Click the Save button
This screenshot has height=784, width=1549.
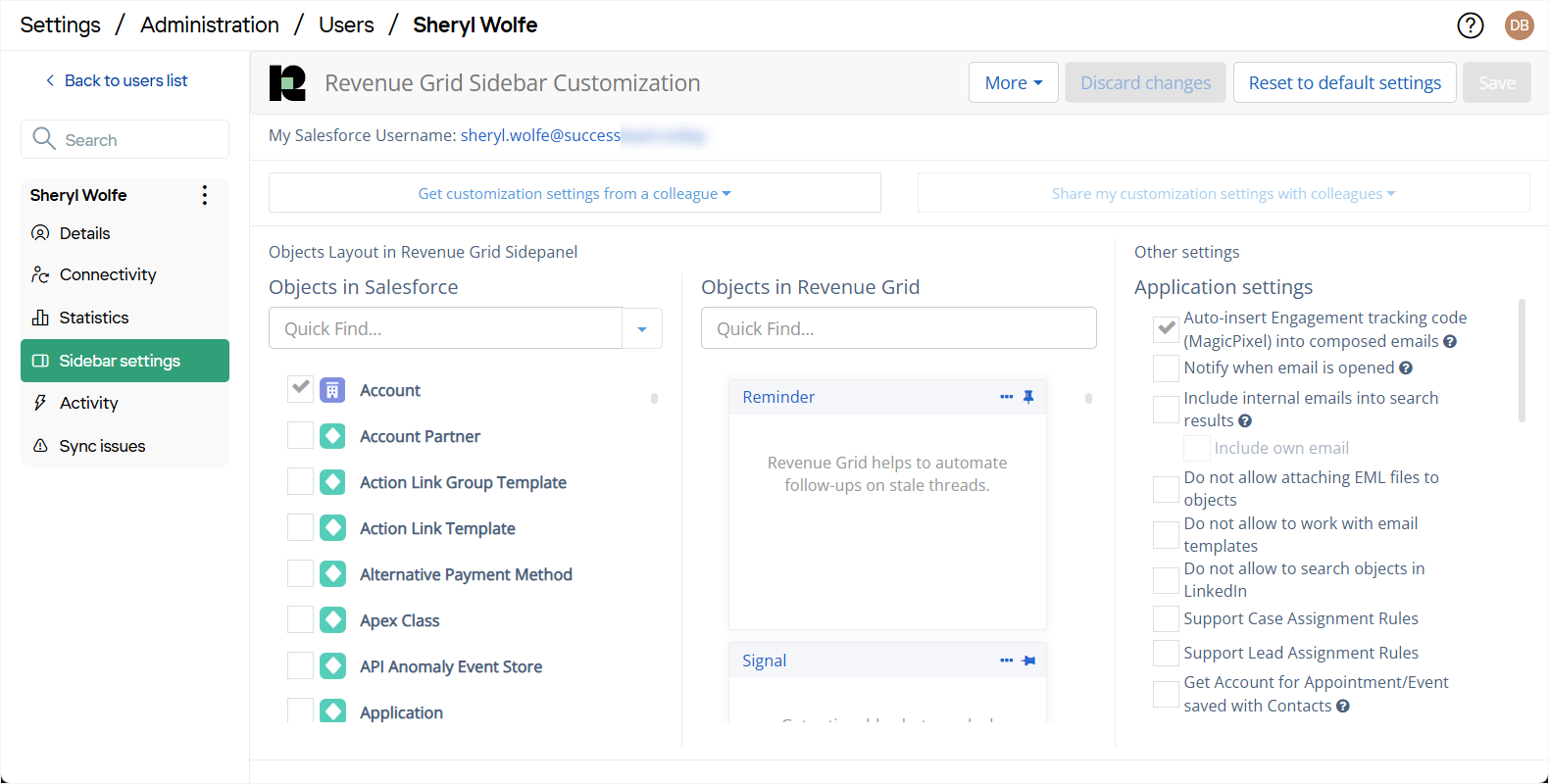pos(1496,83)
